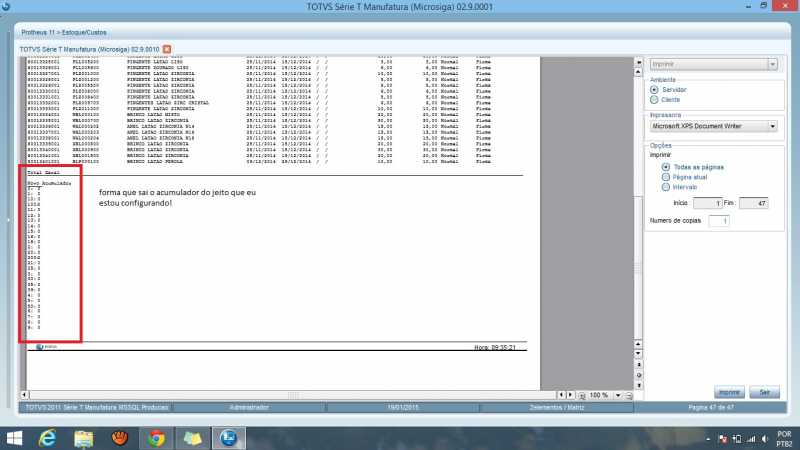This screenshot has width=800, height=450.
Task: Click the next-page double-arrow icon in vertical scrollbar
Action: 639,385
